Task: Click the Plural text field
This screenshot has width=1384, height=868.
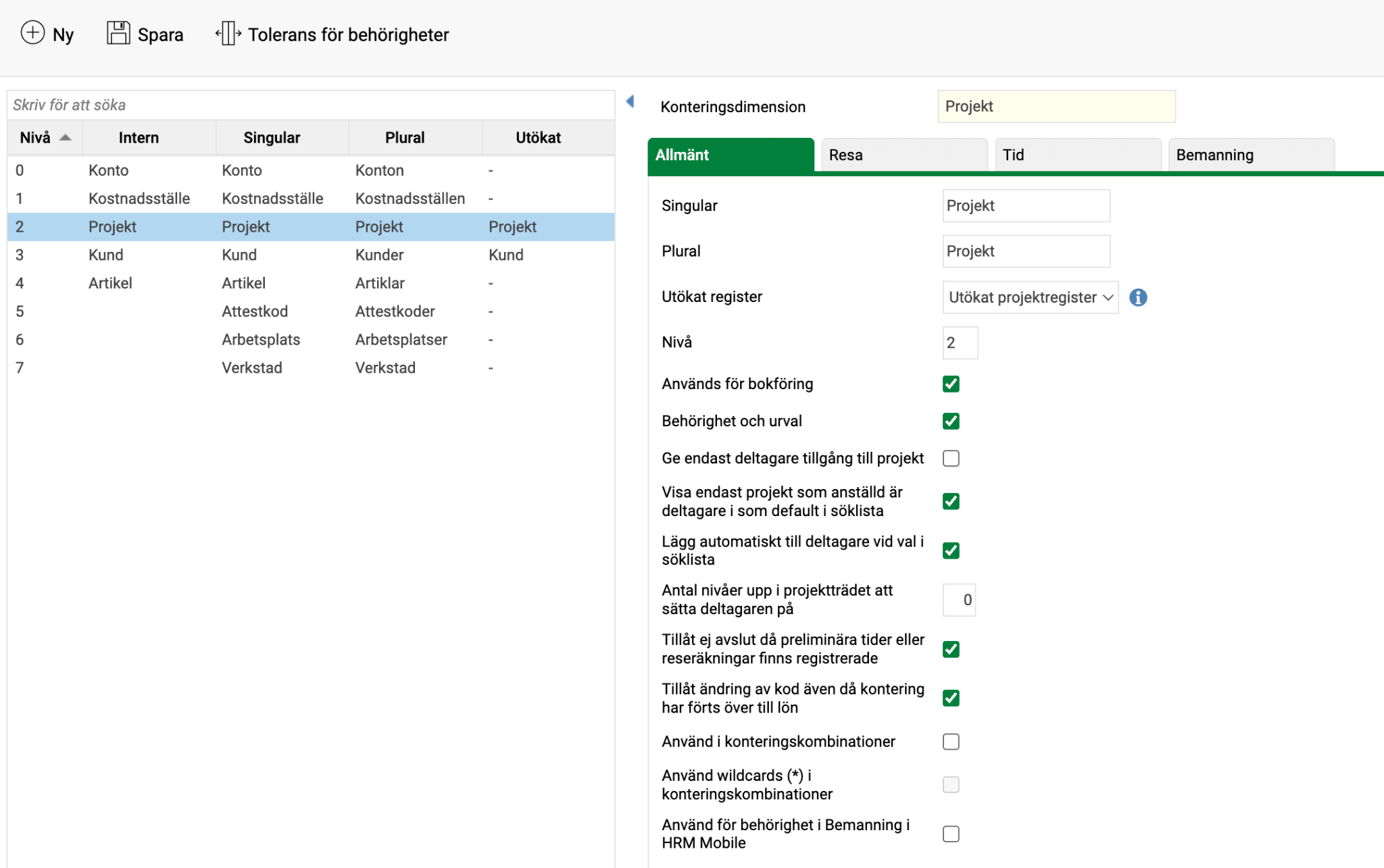Action: (1026, 251)
